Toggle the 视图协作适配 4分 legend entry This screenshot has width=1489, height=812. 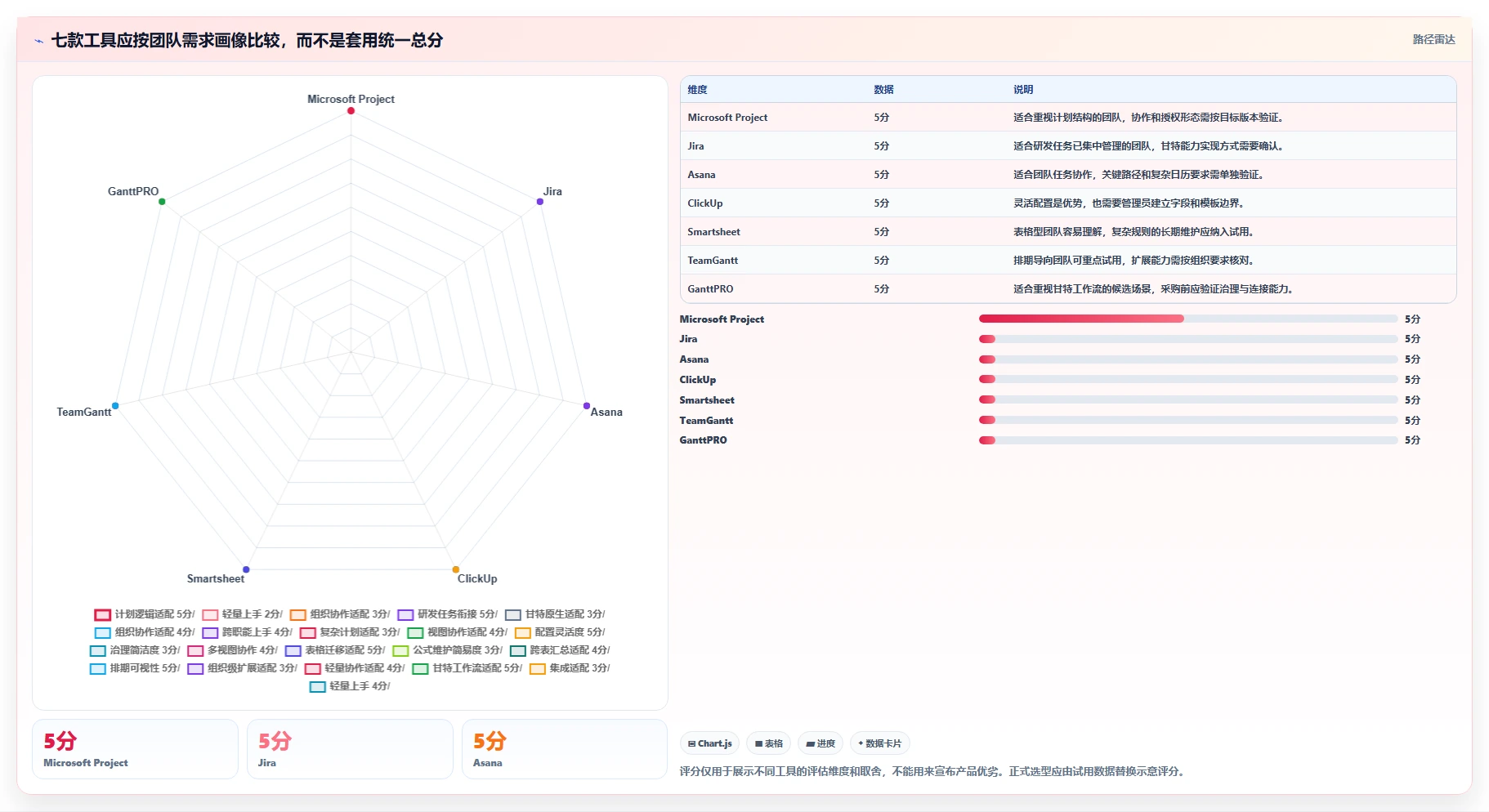pos(457,632)
